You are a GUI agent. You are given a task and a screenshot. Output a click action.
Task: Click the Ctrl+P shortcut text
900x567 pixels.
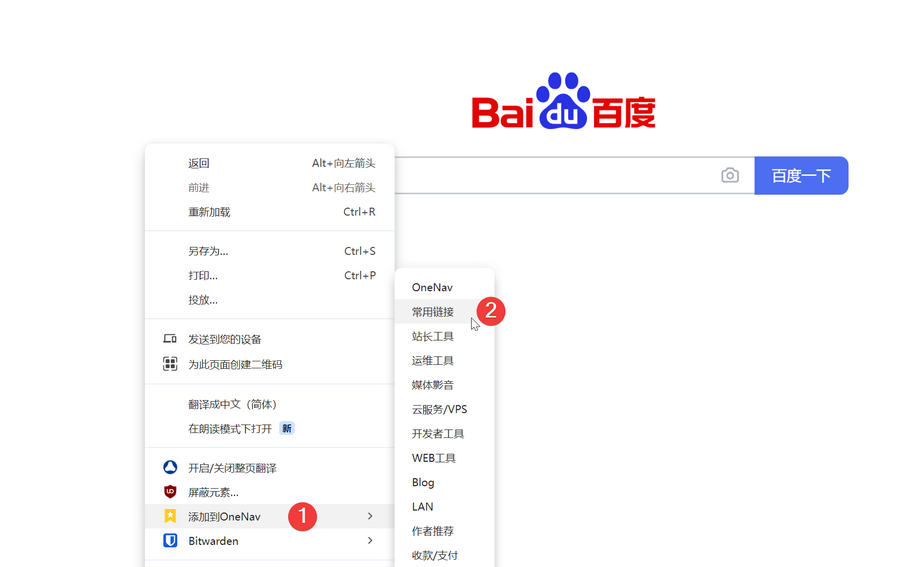point(360,275)
